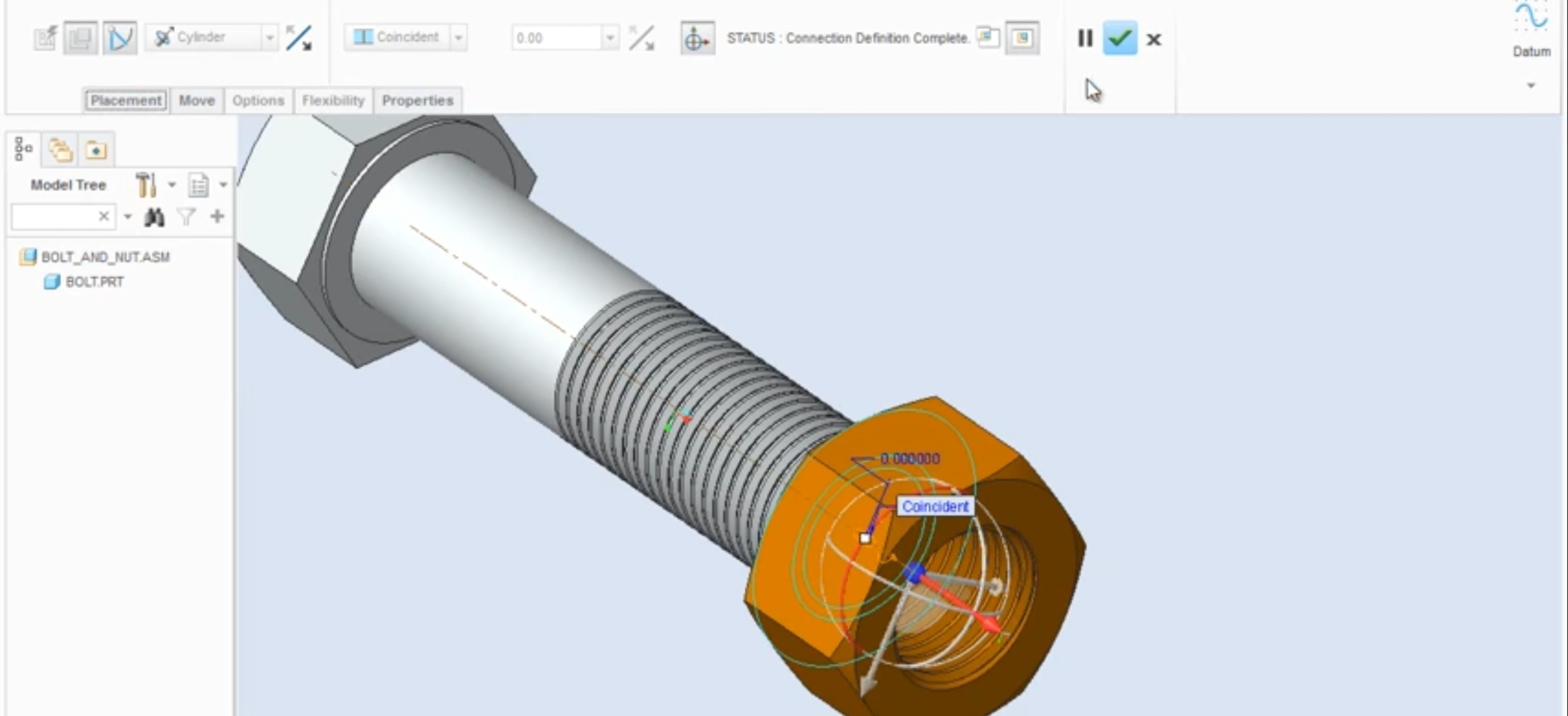Screen dimensions: 1568x716
Task: Switch to the Flexibility tab
Action: coord(332,101)
